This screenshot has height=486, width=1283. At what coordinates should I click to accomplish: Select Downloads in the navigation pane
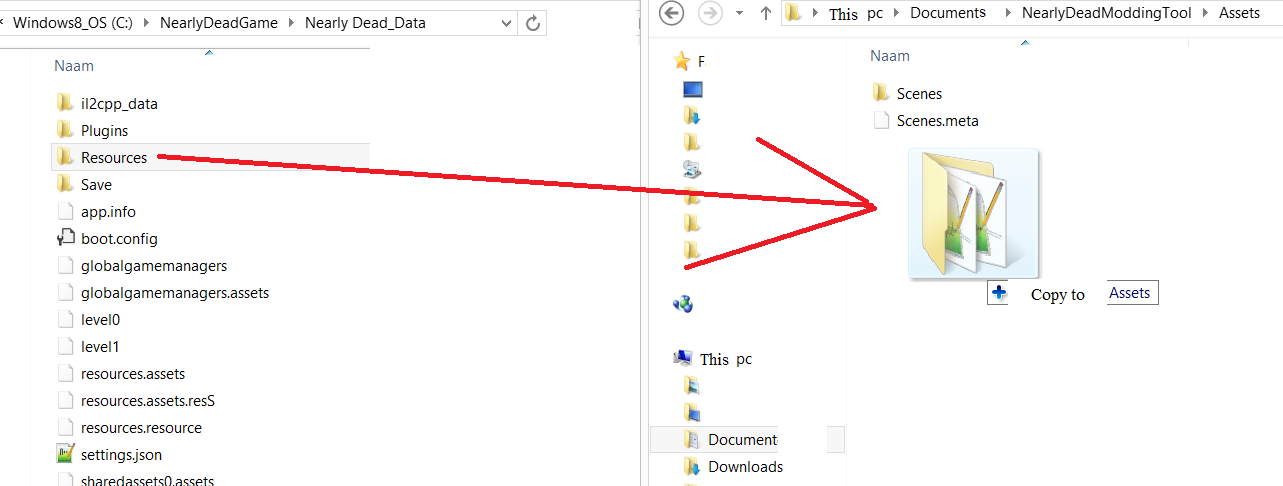(x=745, y=466)
